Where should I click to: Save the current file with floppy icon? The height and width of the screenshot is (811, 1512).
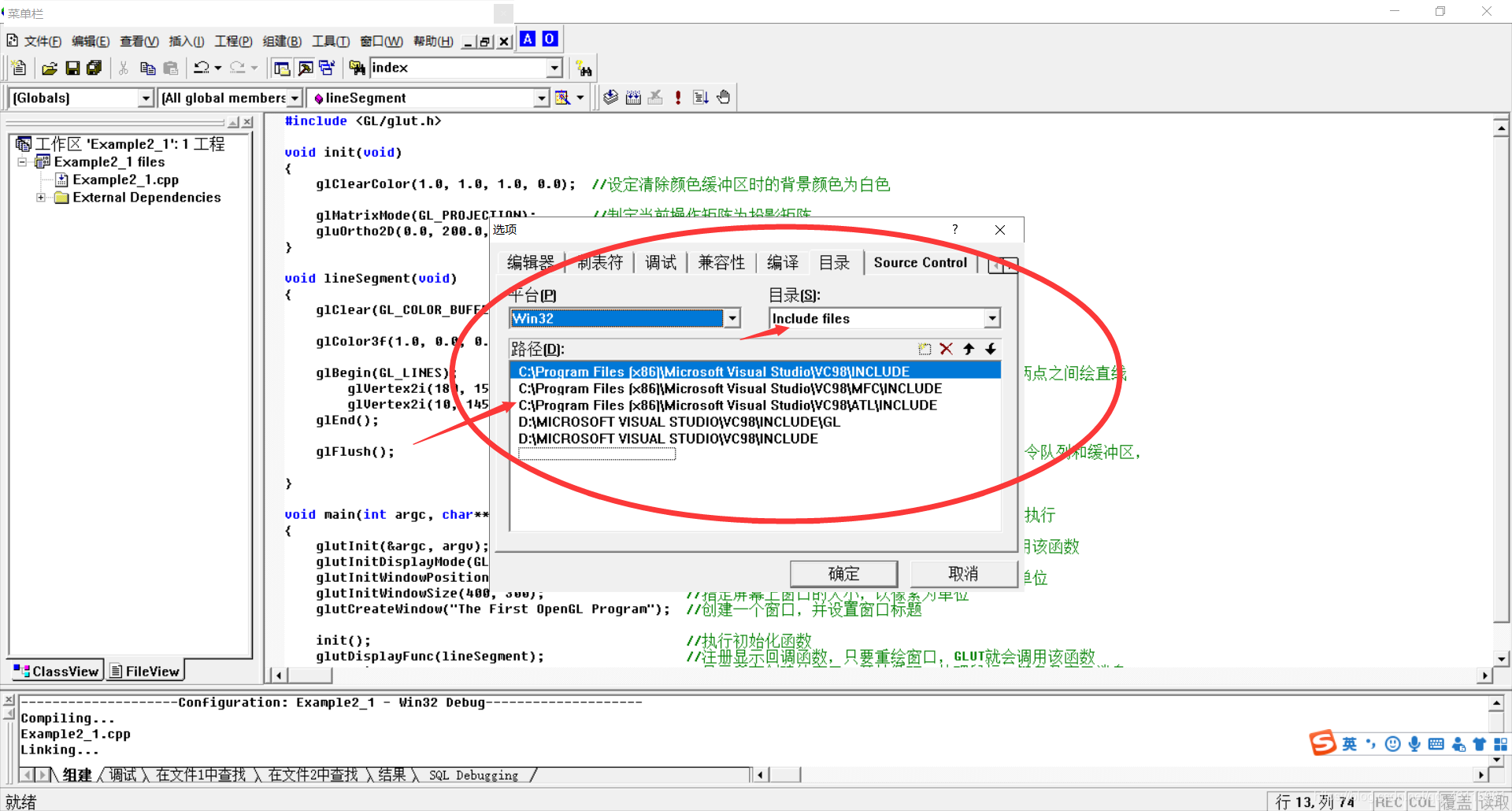pyautogui.click(x=72, y=69)
